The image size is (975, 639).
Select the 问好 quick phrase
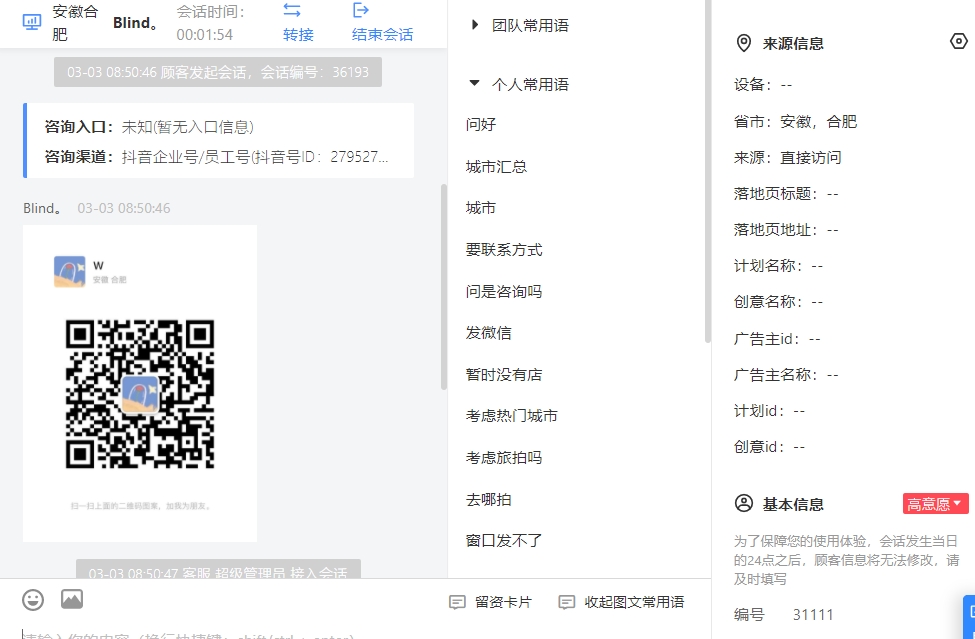(481, 124)
